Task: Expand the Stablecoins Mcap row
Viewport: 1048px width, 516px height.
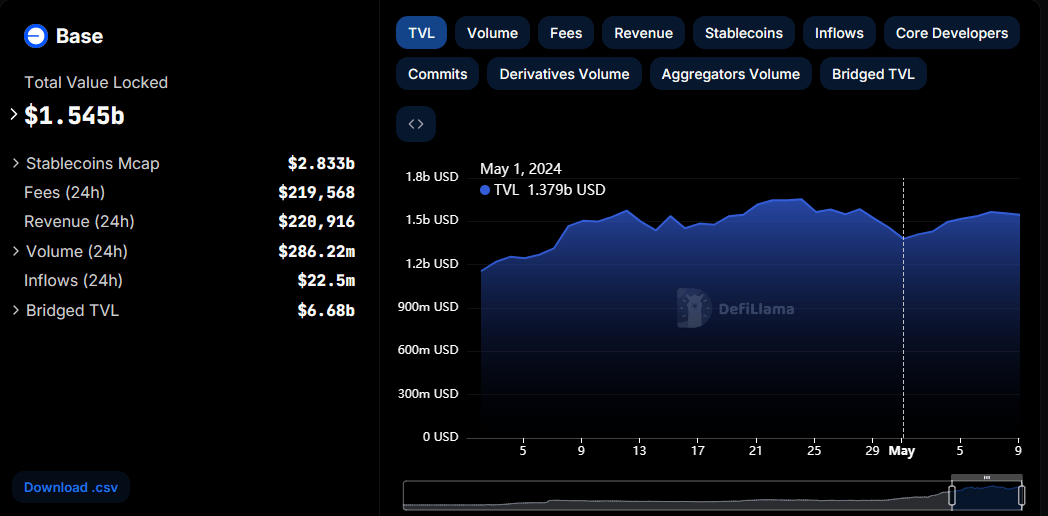Action: coord(16,163)
